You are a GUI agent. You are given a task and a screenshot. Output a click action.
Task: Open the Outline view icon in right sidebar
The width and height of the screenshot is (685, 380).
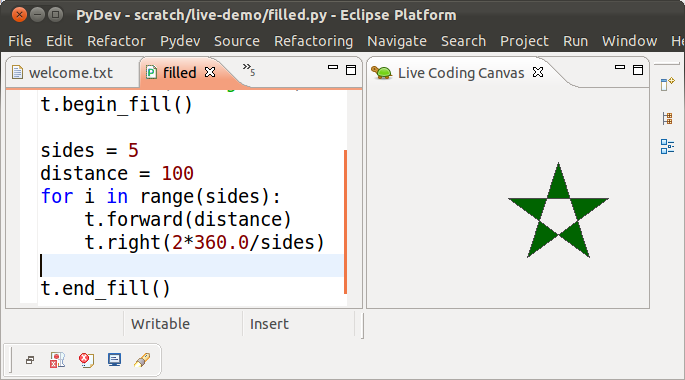pos(668,147)
